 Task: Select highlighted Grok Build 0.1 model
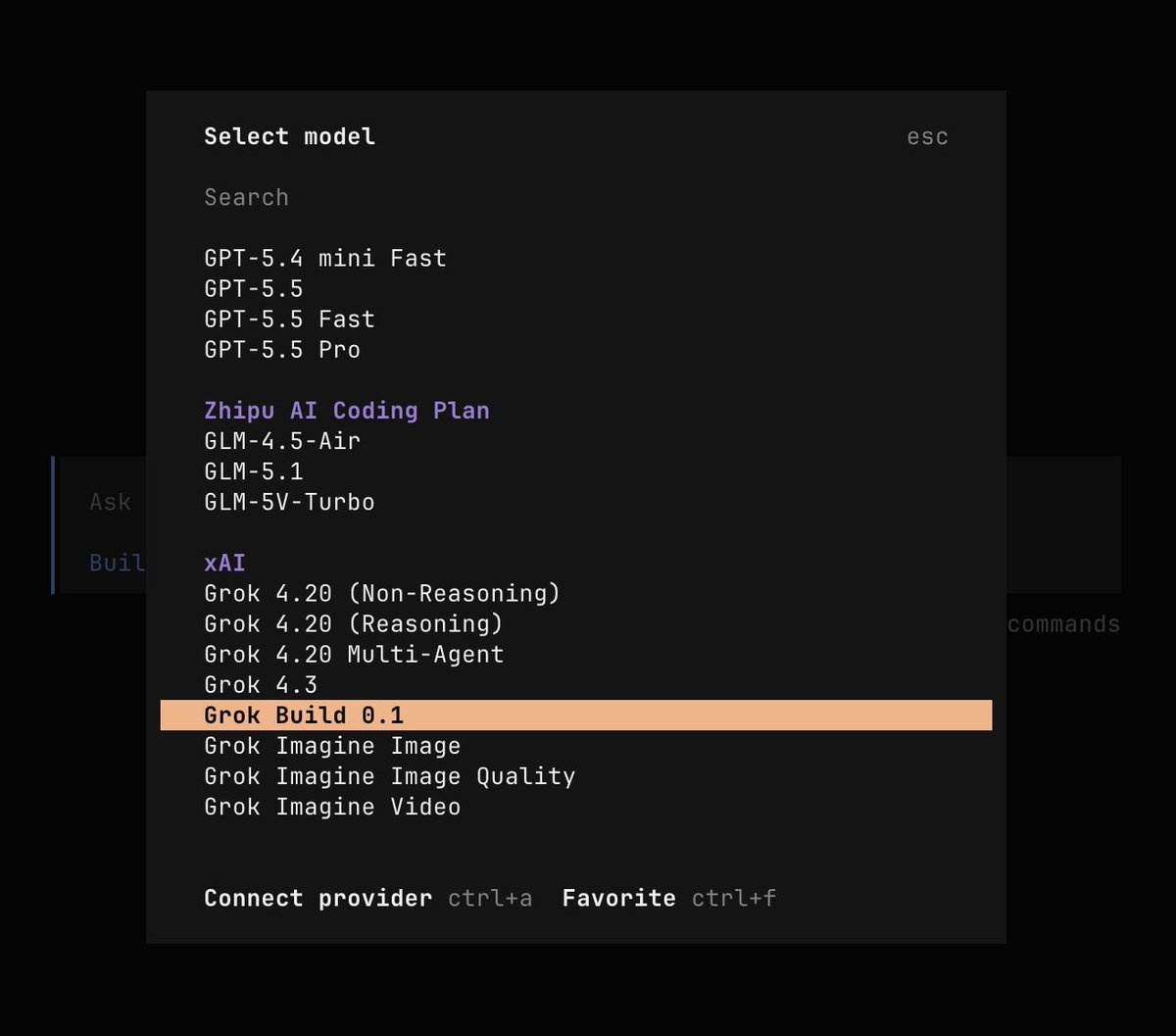point(576,715)
